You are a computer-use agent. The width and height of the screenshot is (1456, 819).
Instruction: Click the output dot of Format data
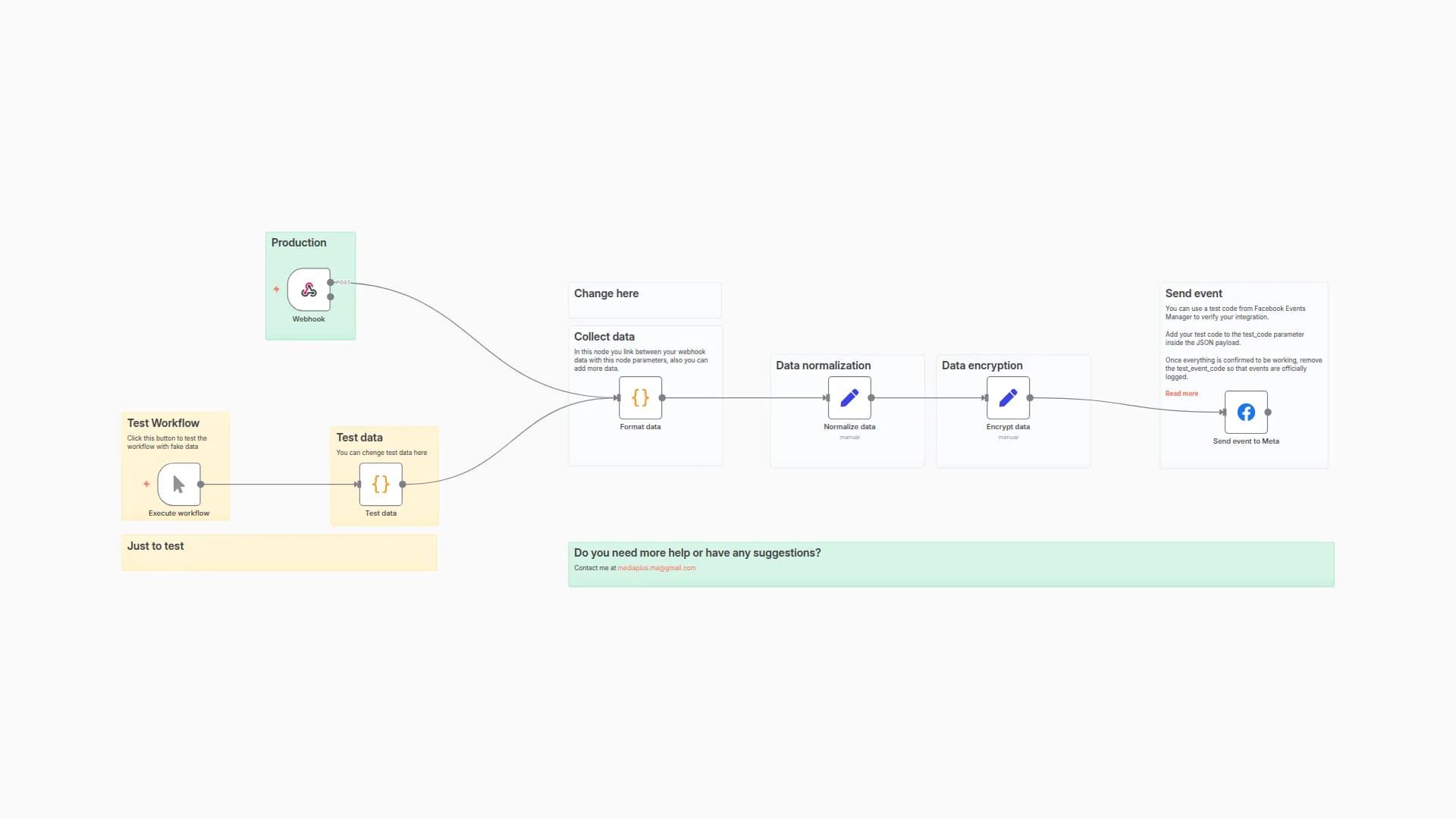663,397
